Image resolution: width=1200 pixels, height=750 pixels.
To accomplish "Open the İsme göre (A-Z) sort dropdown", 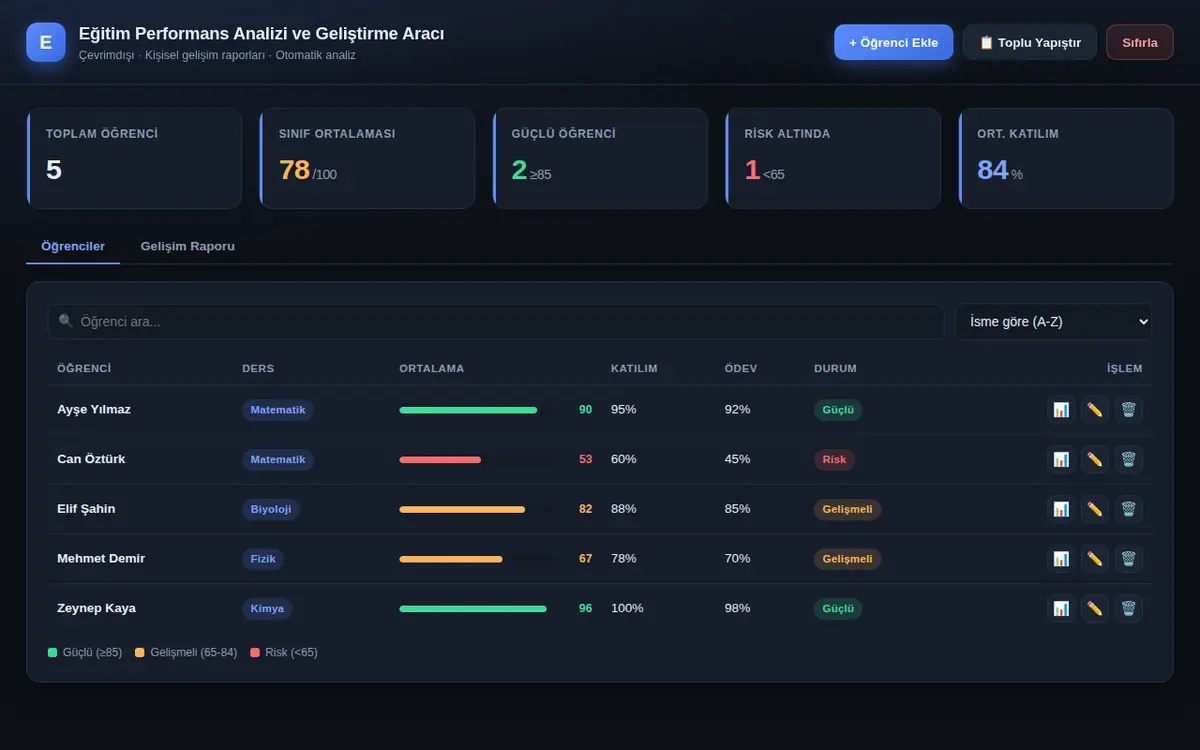I will point(1054,322).
